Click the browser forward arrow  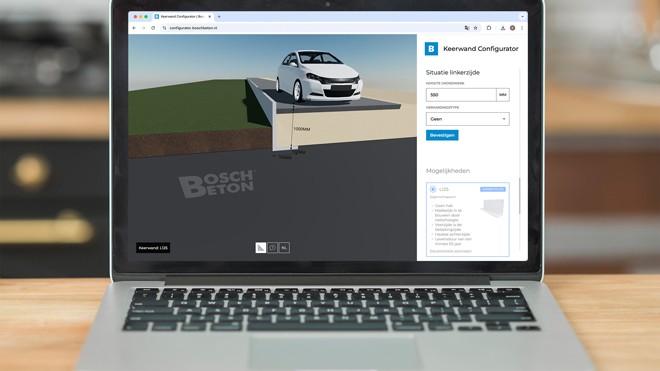point(144,28)
